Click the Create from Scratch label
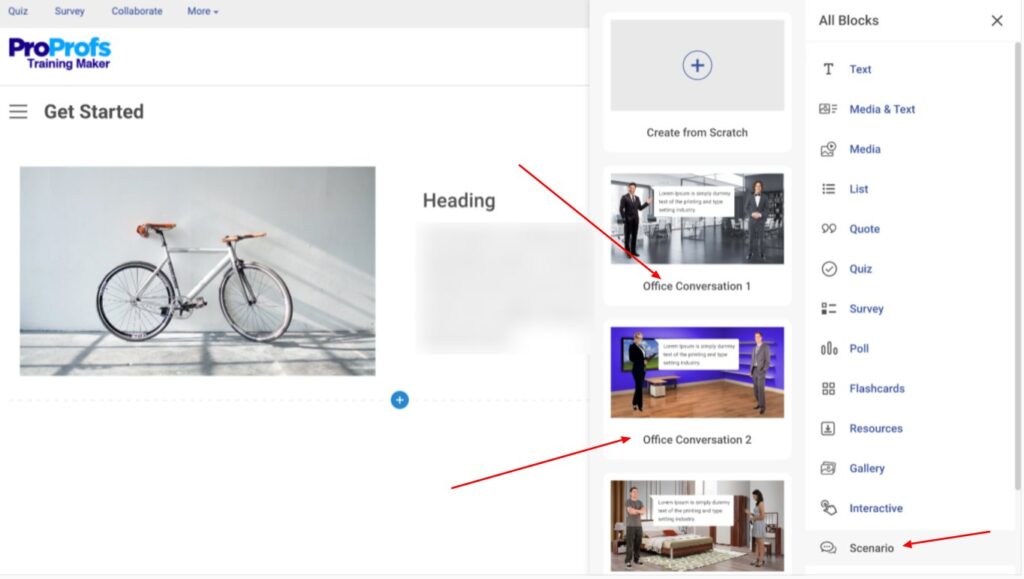The height and width of the screenshot is (579, 1024). click(x=697, y=133)
